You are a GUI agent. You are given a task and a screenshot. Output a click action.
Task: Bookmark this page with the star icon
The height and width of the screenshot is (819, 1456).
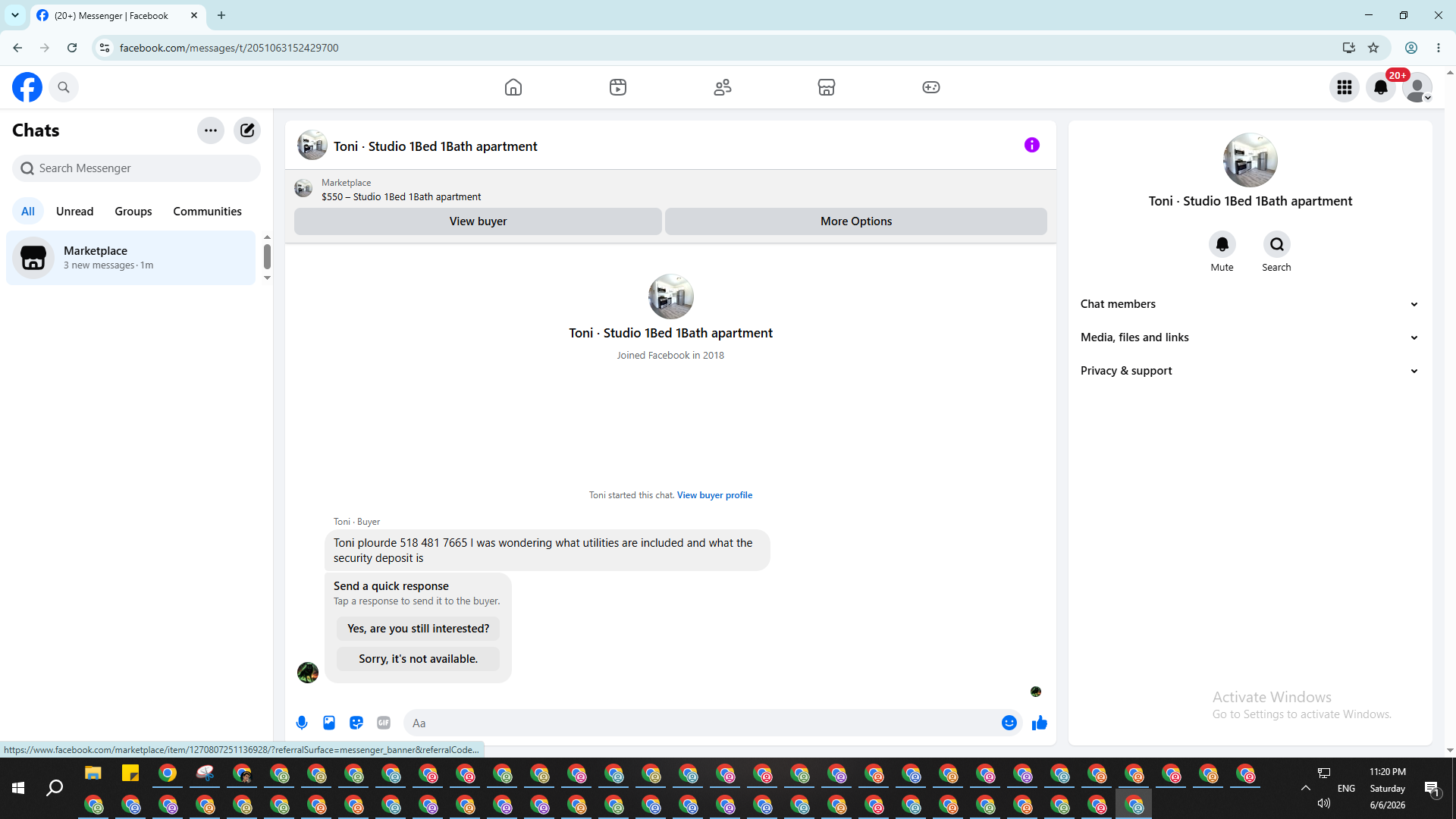coord(1373,48)
